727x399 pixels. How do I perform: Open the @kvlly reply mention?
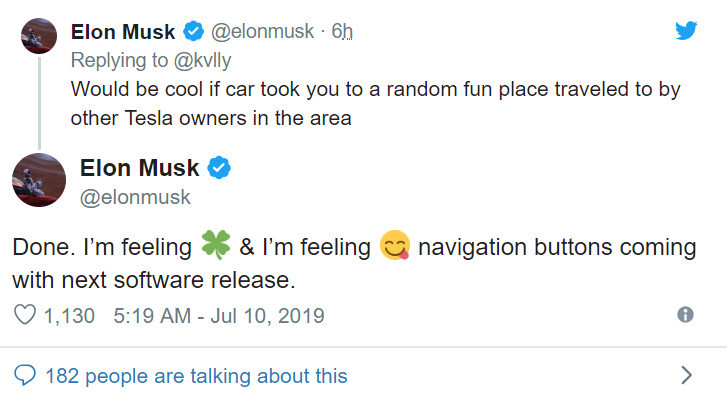click(202, 60)
